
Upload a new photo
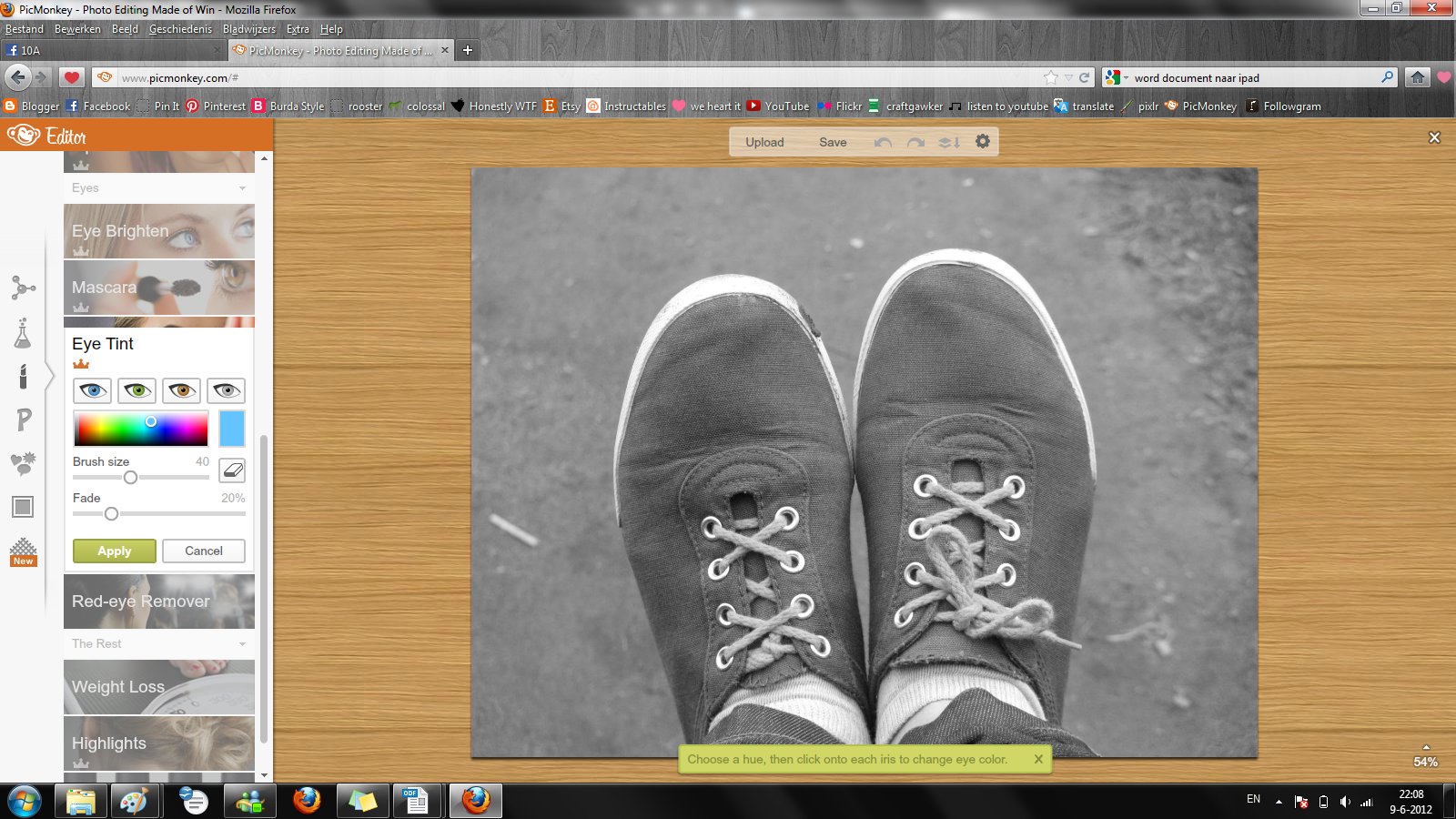point(764,142)
